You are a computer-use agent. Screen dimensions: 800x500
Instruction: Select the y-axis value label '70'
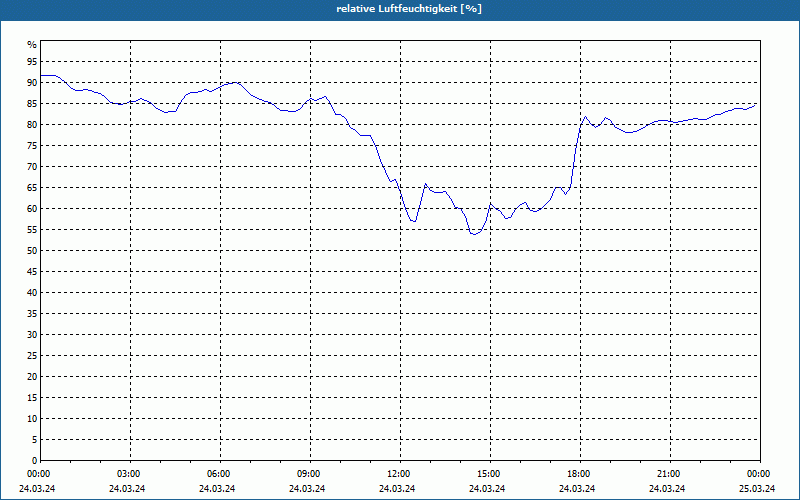(x=32, y=166)
